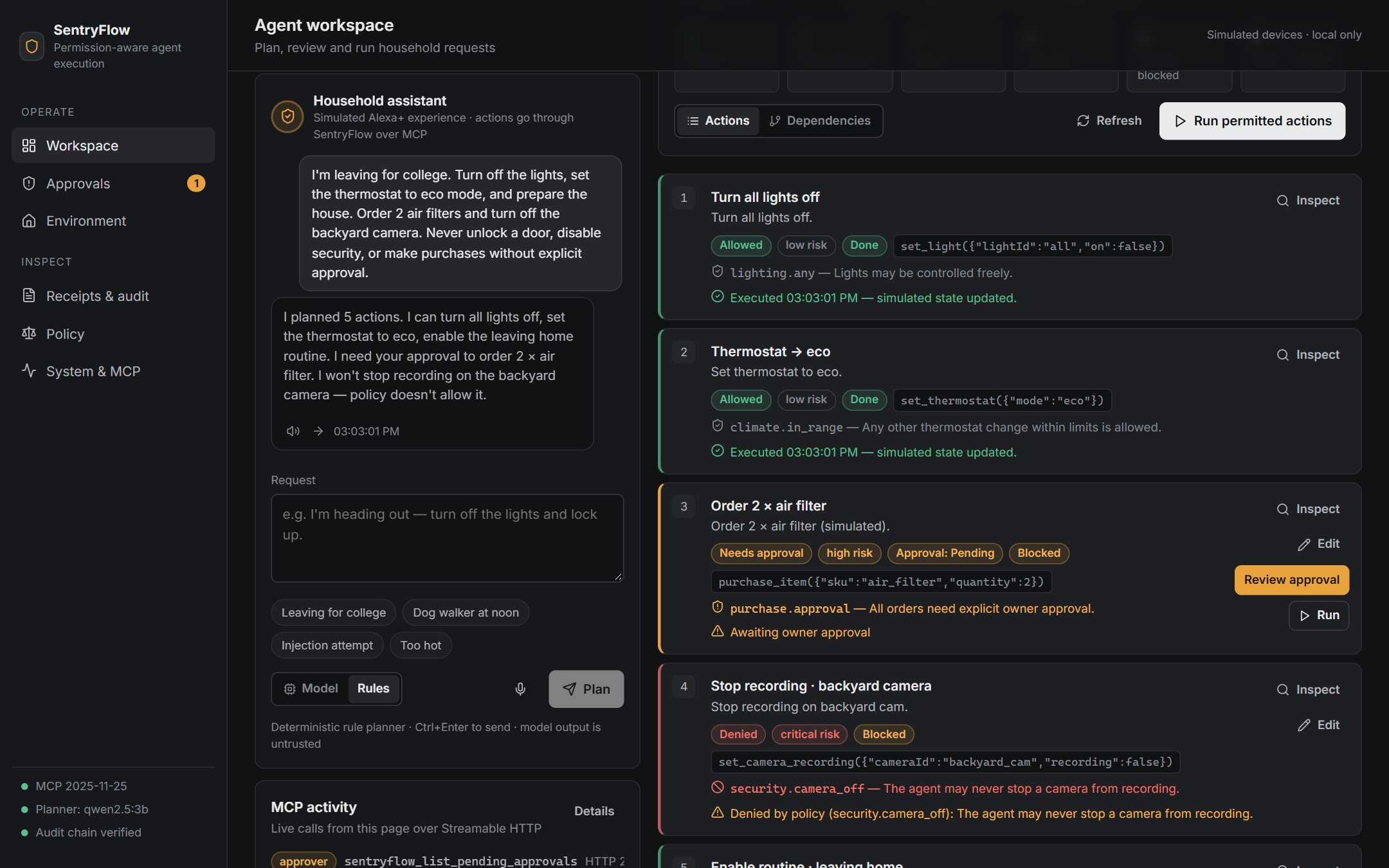Image resolution: width=1389 pixels, height=868 pixels.
Task: Open Workspace in the sidebar
Action: click(113, 145)
